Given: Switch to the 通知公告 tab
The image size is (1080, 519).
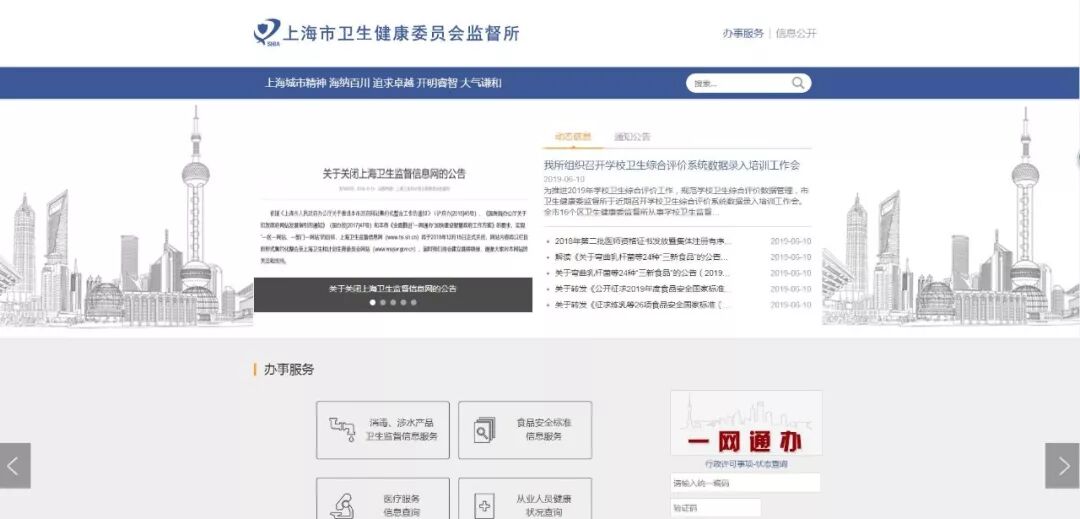Looking at the screenshot, I should tap(632, 136).
